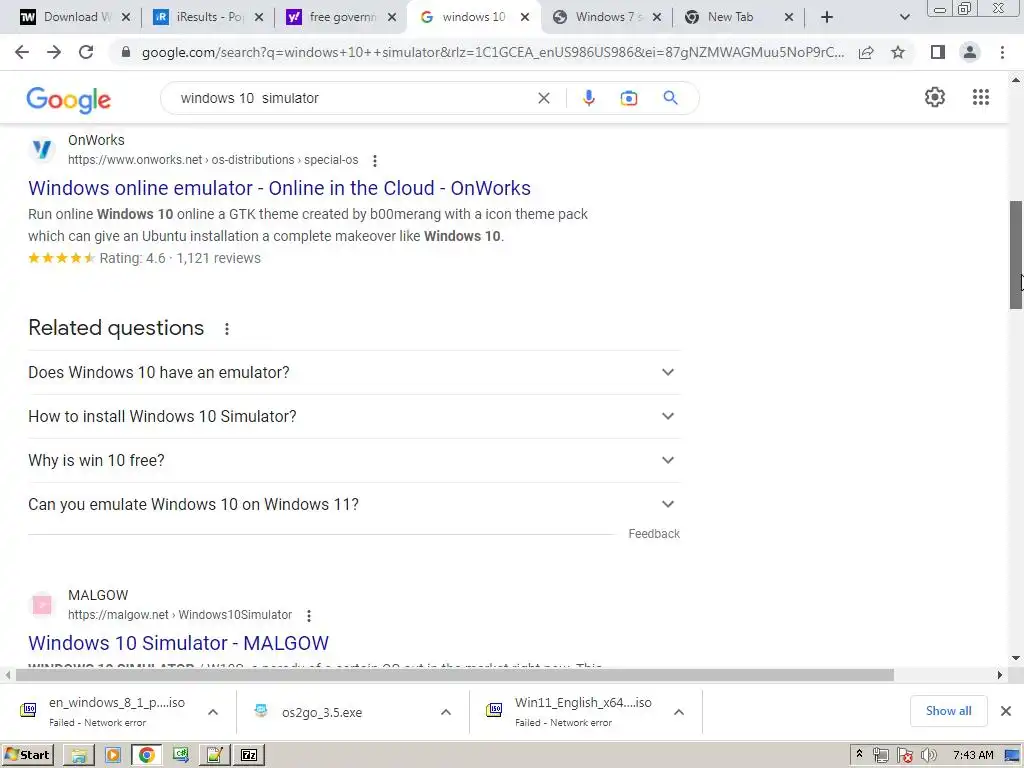The height and width of the screenshot is (768, 1024).
Task: Open 'Windows online emulator - OnWorks' link
Action: pos(280,188)
